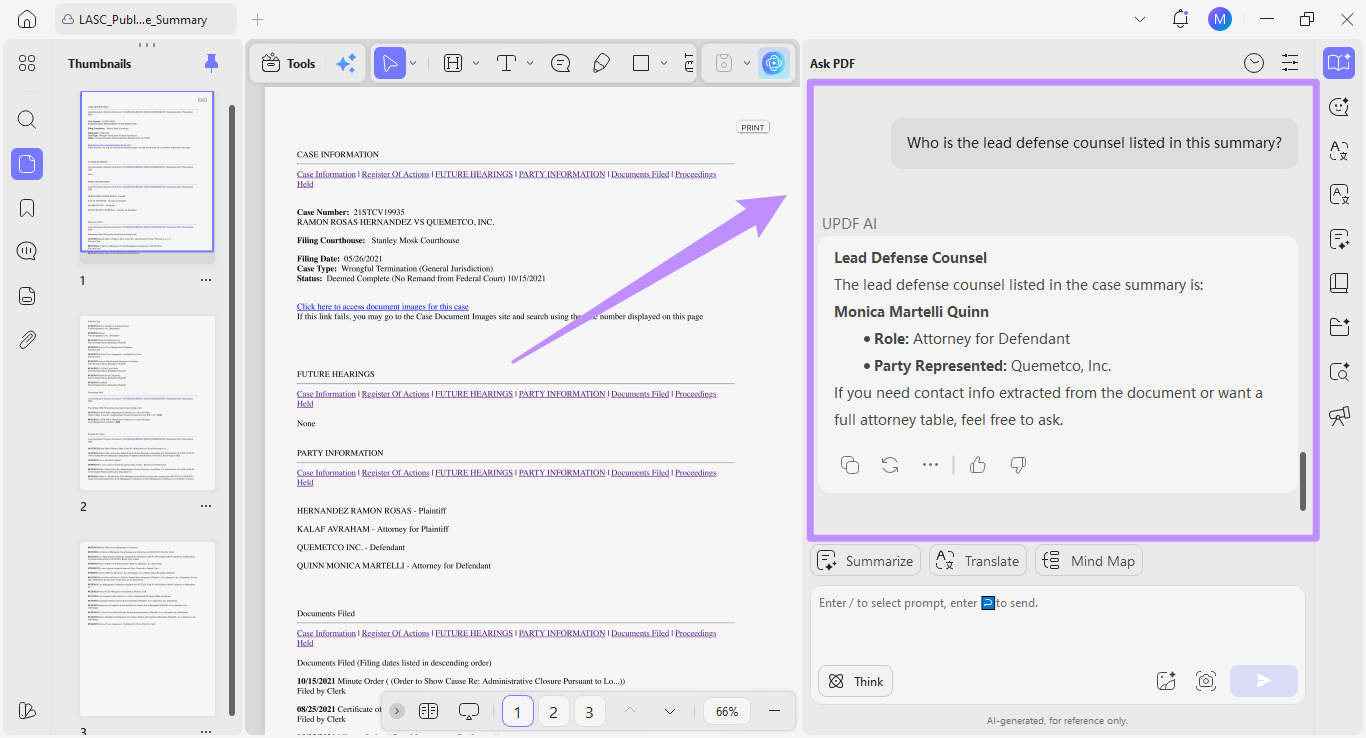The image size is (1366, 738).
Task: Go to page 1 in bottom bar
Action: pos(517,711)
